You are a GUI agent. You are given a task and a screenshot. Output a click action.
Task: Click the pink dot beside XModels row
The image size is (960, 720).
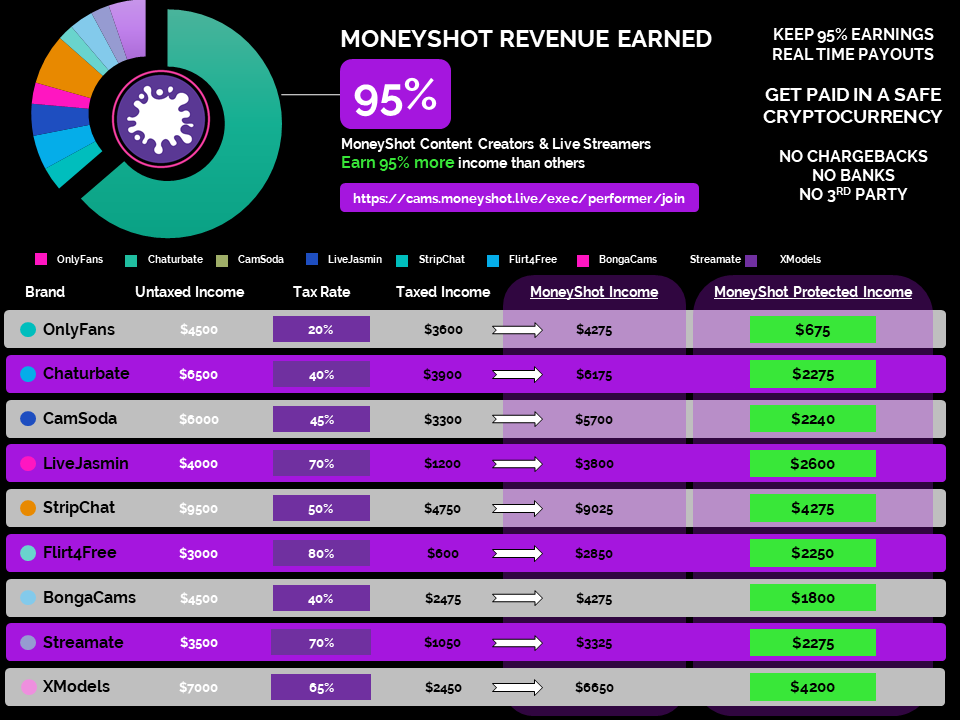tap(28, 687)
